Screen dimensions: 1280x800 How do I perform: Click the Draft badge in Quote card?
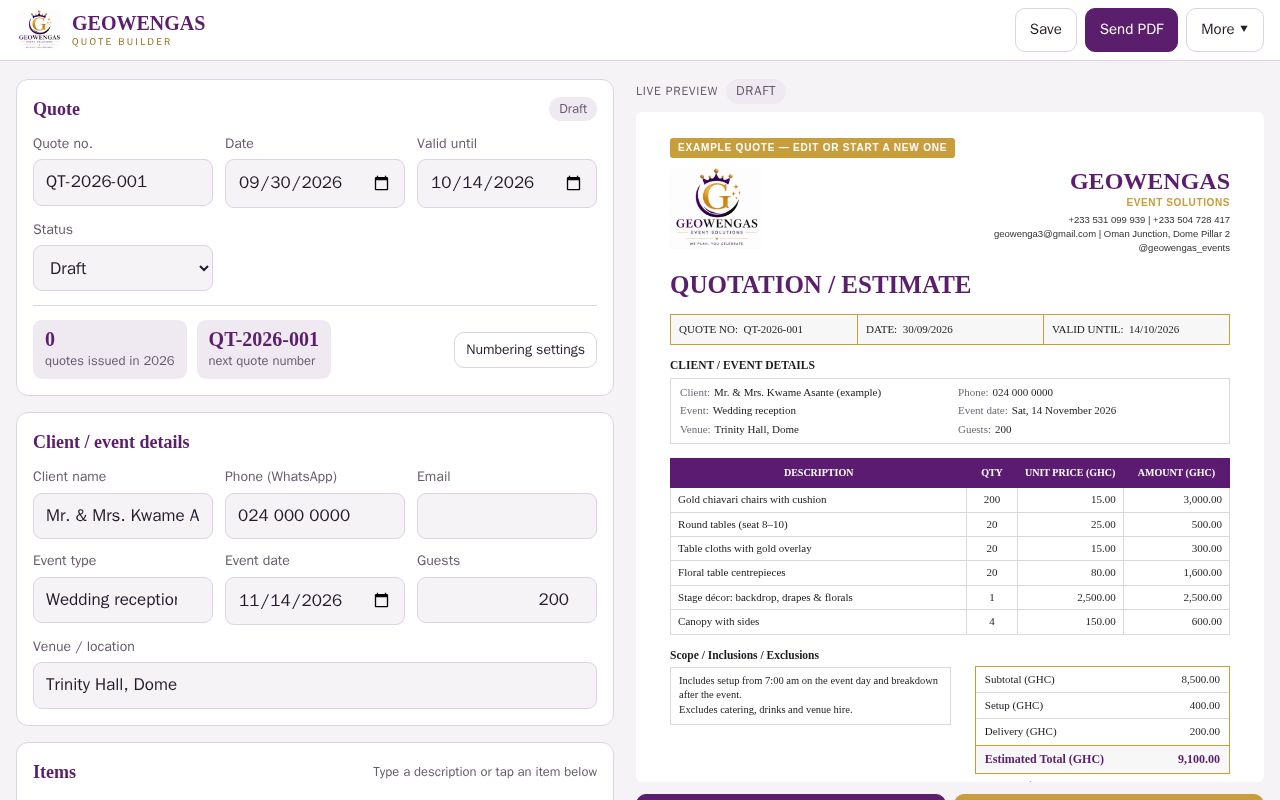[x=573, y=109]
